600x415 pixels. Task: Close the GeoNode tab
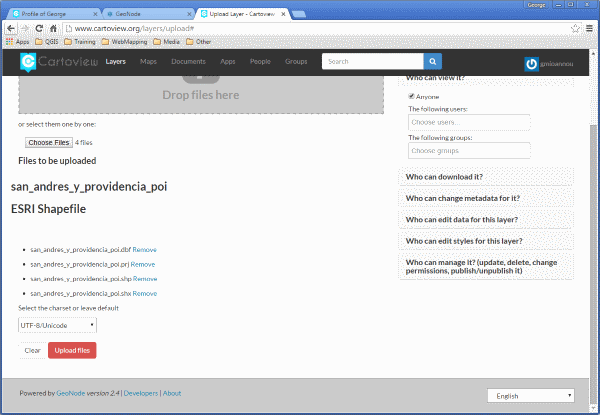(x=189, y=14)
